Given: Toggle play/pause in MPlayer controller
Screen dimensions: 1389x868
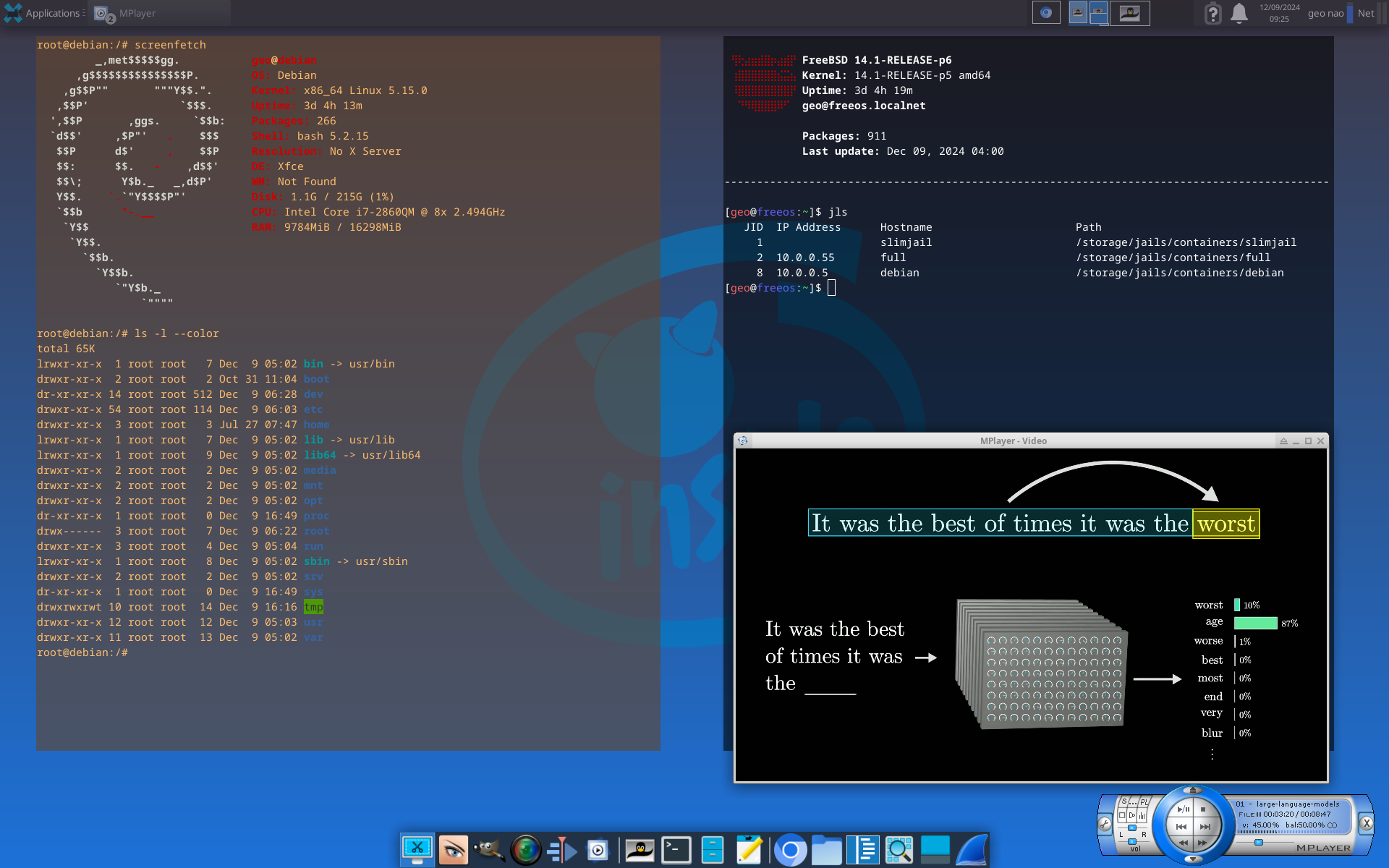Looking at the screenshot, I should [x=1183, y=809].
